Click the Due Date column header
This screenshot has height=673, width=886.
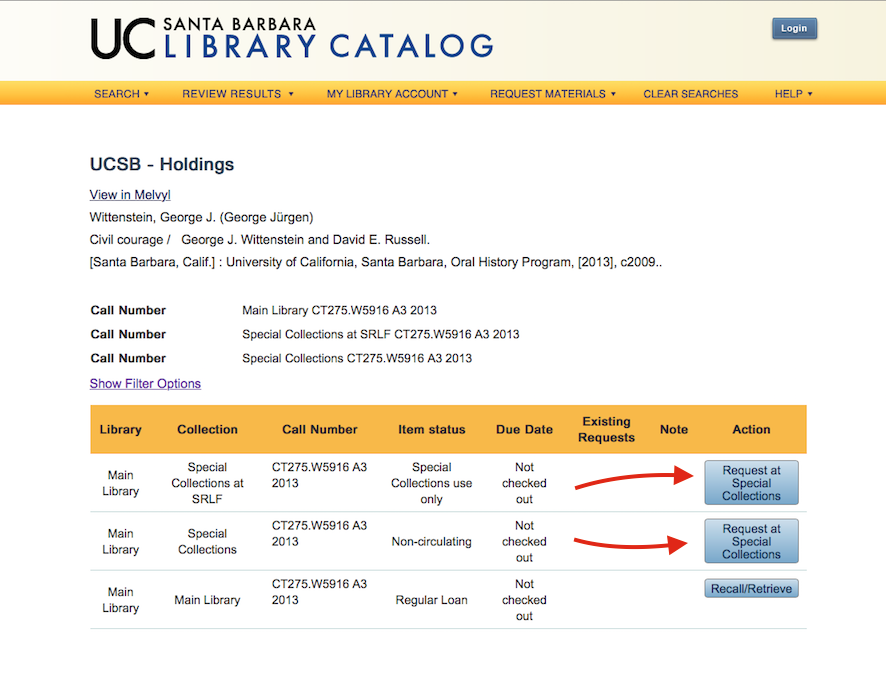(x=524, y=429)
